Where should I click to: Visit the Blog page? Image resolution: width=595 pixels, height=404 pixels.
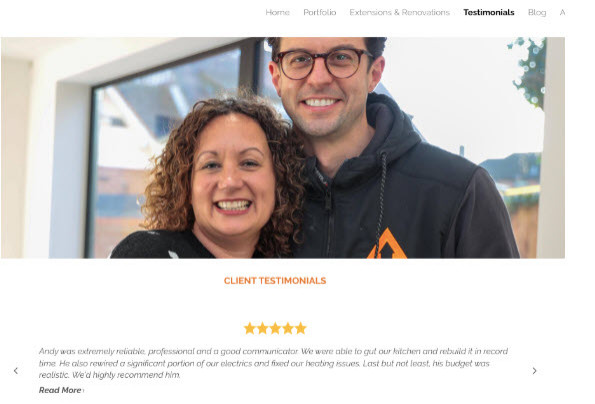coord(537,13)
